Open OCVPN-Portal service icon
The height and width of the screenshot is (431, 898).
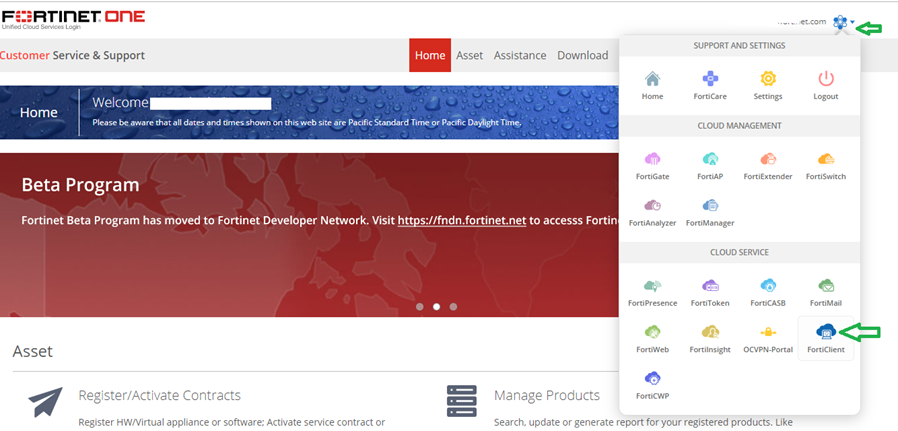pos(768,332)
